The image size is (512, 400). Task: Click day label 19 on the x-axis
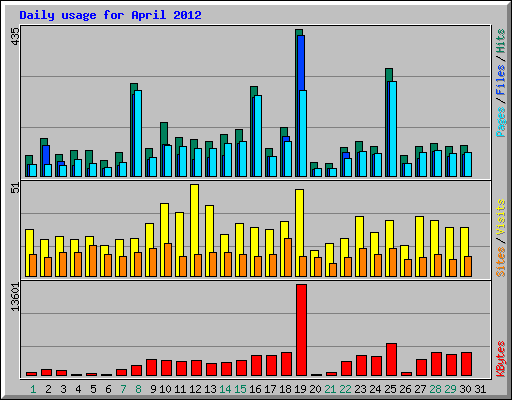click(x=300, y=389)
